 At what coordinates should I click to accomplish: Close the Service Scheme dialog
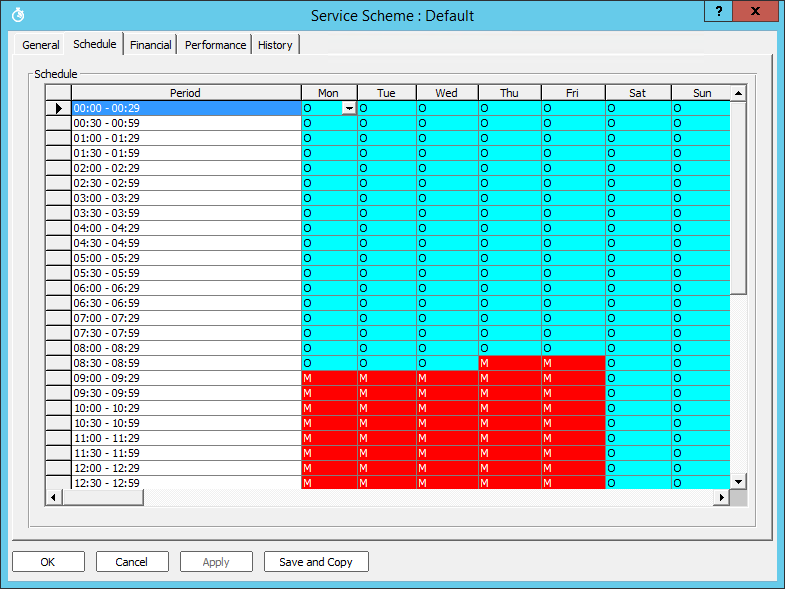click(755, 11)
